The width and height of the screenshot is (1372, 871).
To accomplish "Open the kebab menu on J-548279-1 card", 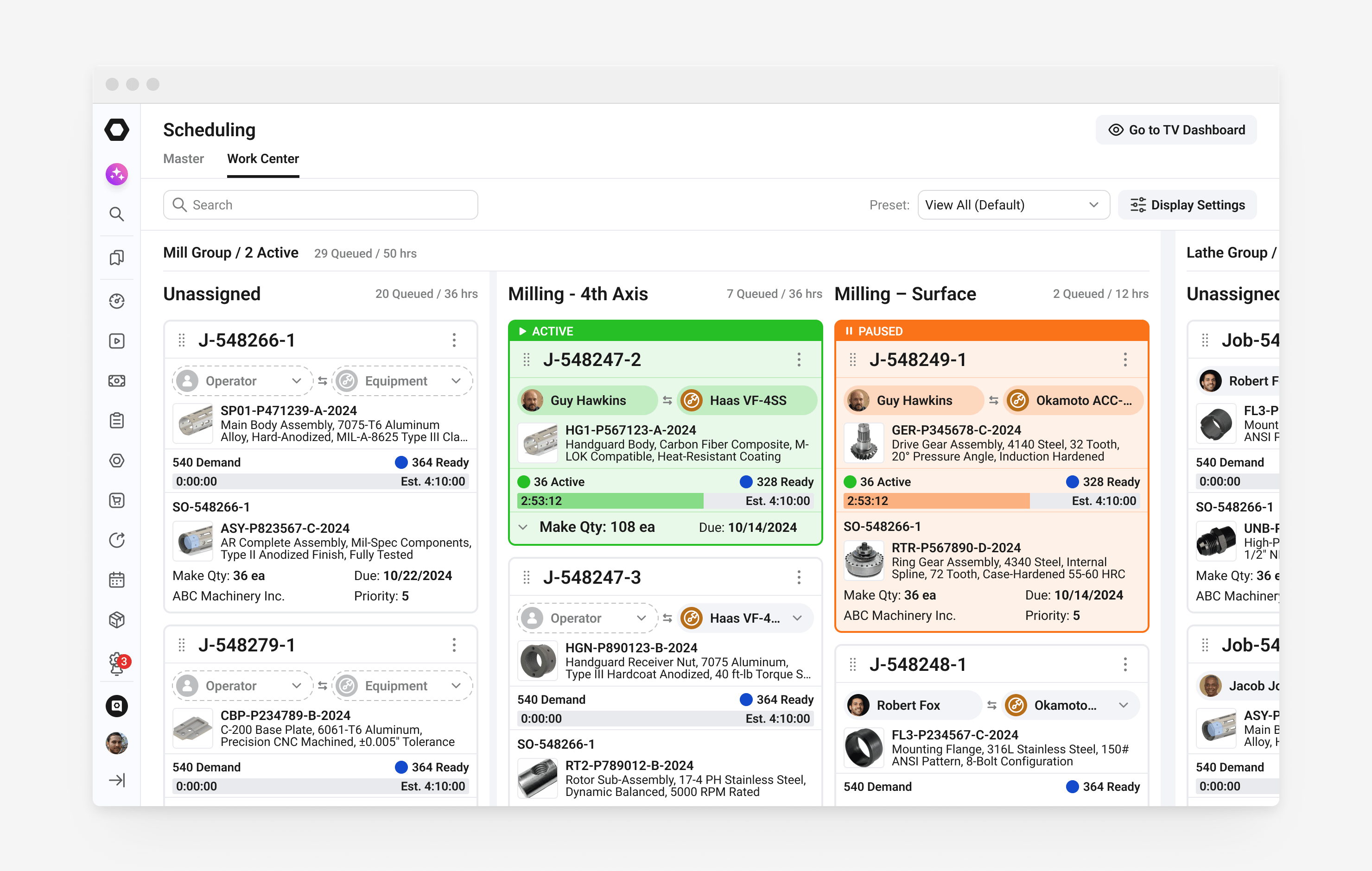I will coord(454,645).
